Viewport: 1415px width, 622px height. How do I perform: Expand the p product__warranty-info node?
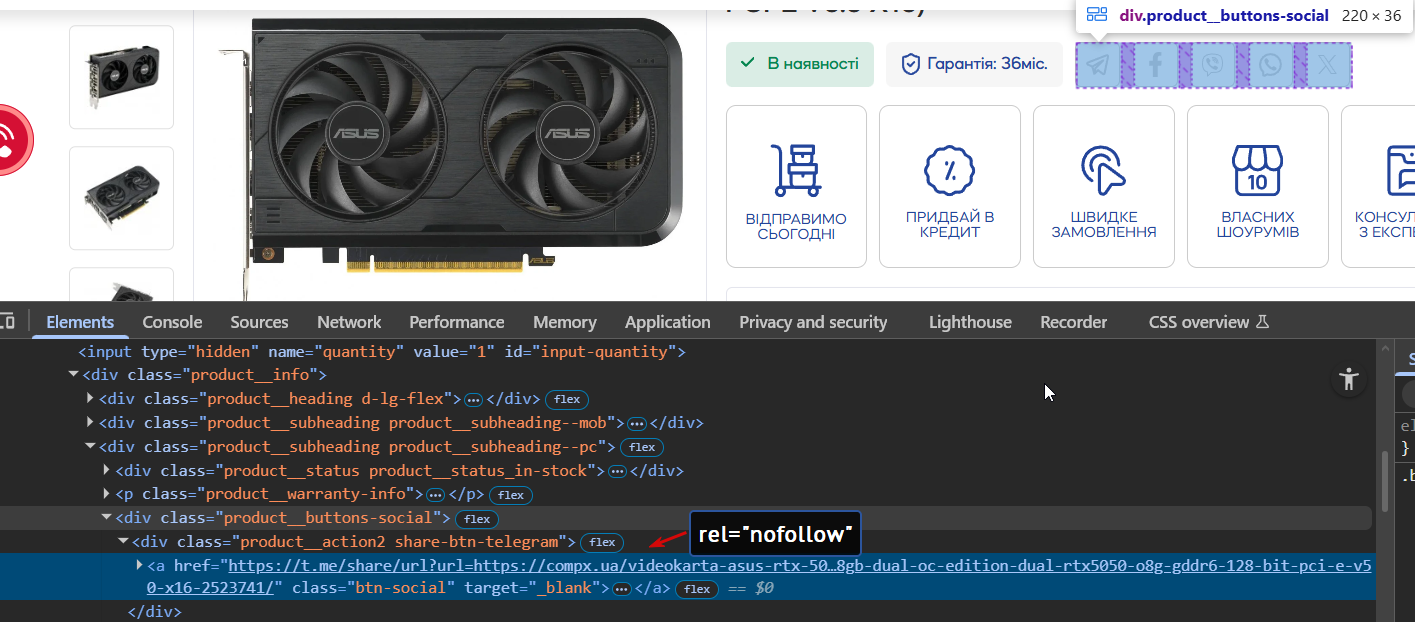[107, 494]
